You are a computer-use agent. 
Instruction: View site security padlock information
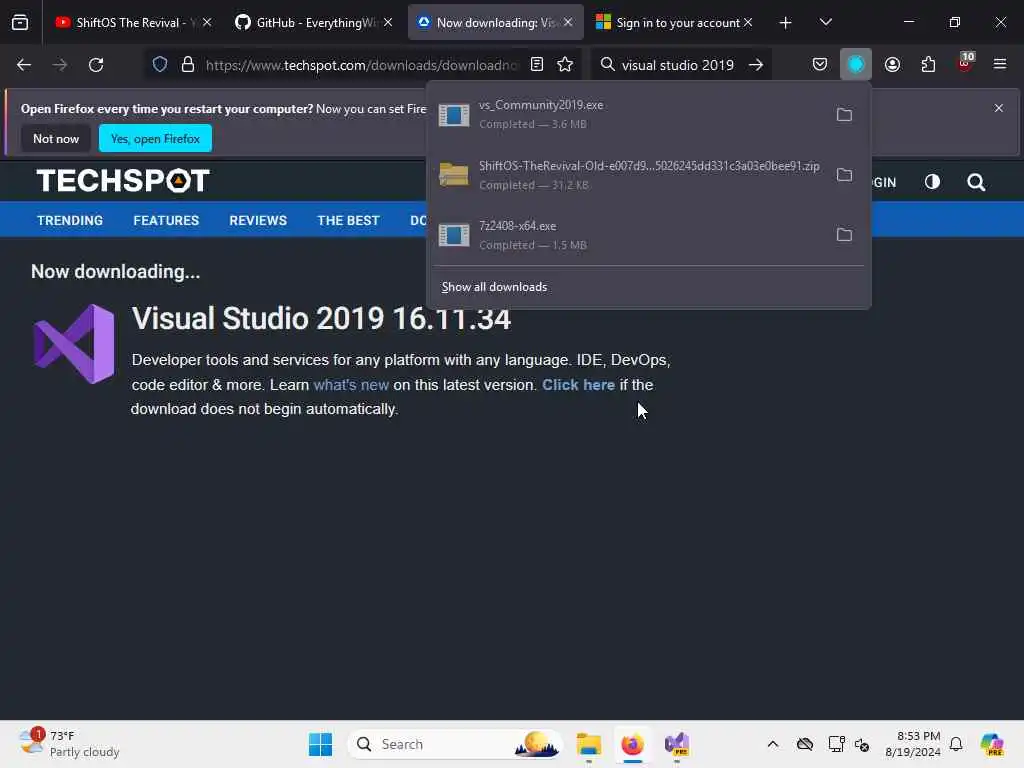[x=187, y=65]
